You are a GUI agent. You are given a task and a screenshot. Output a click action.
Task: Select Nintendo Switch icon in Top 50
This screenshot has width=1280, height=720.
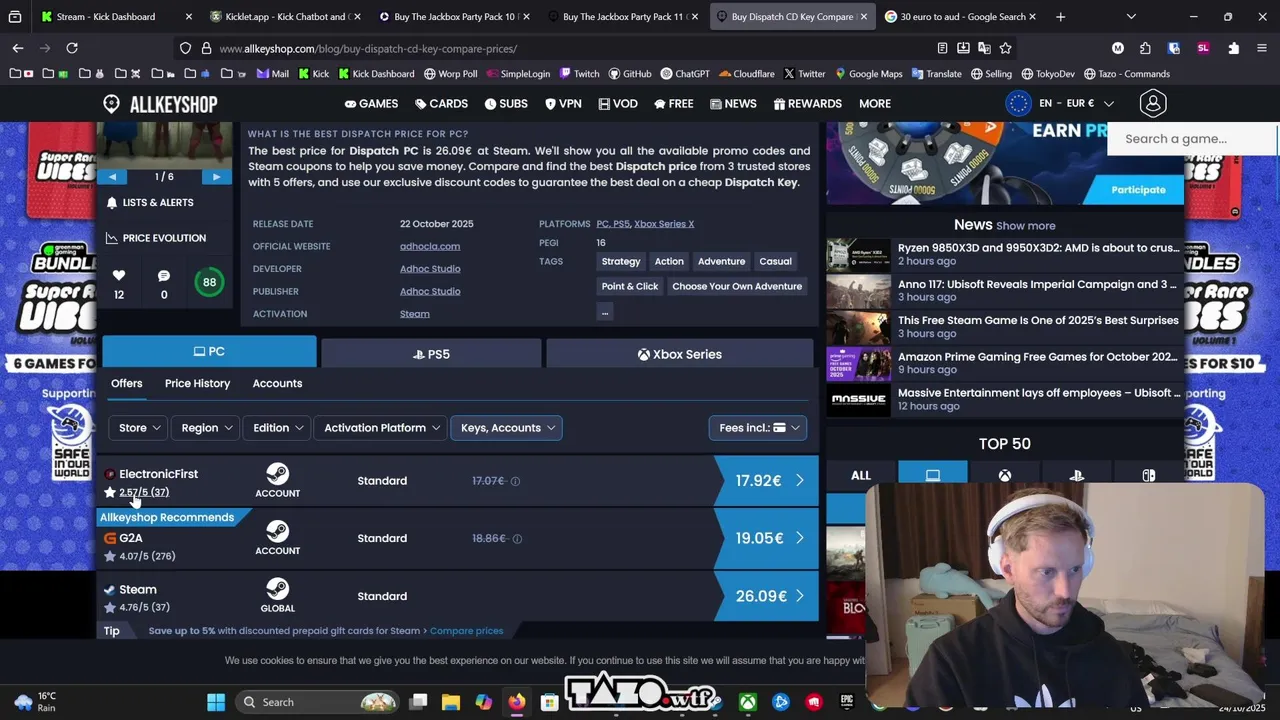click(x=1149, y=476)
